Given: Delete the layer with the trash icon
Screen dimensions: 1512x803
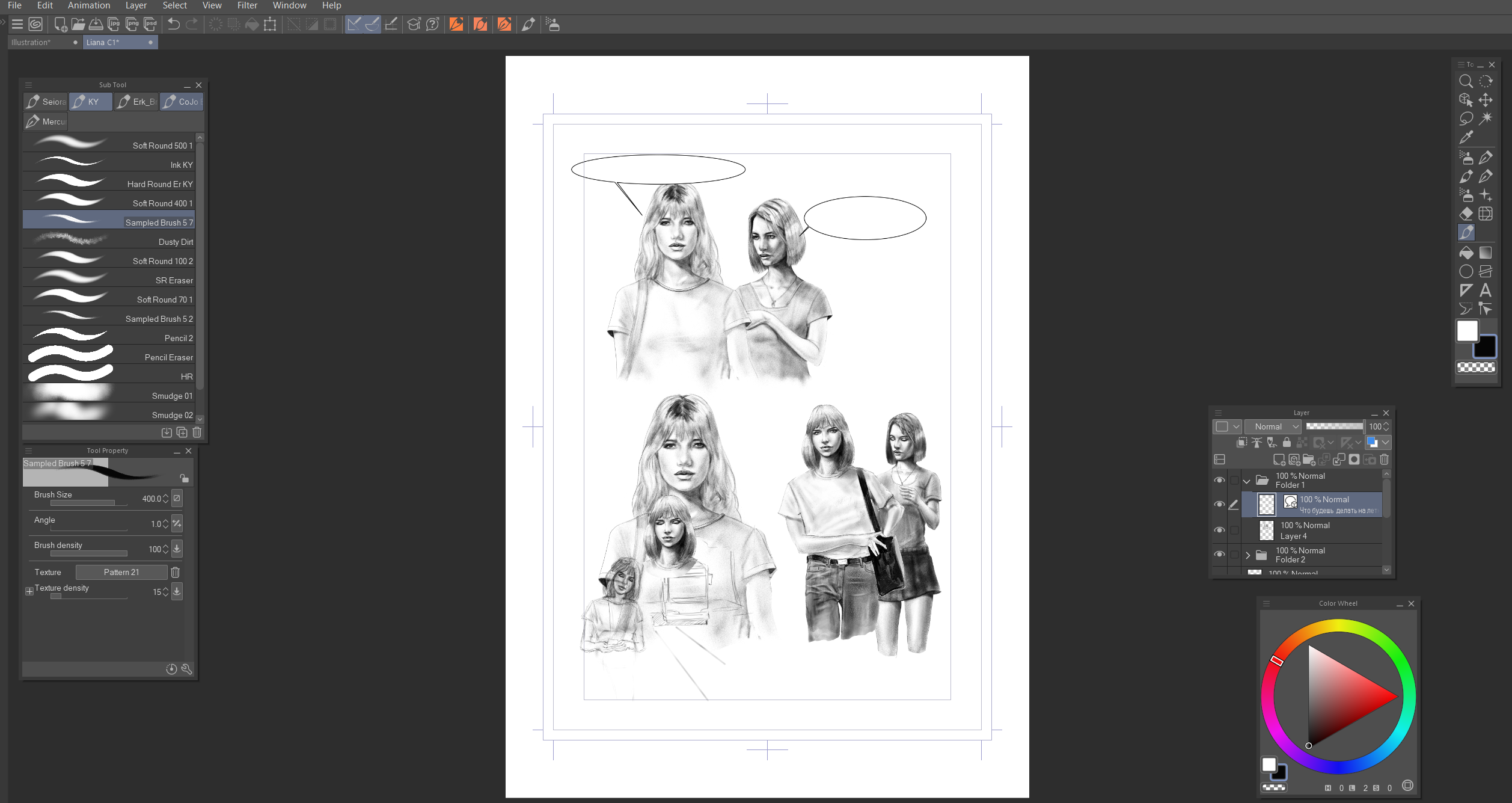Looking at the screenshot, I should 1384,460.
